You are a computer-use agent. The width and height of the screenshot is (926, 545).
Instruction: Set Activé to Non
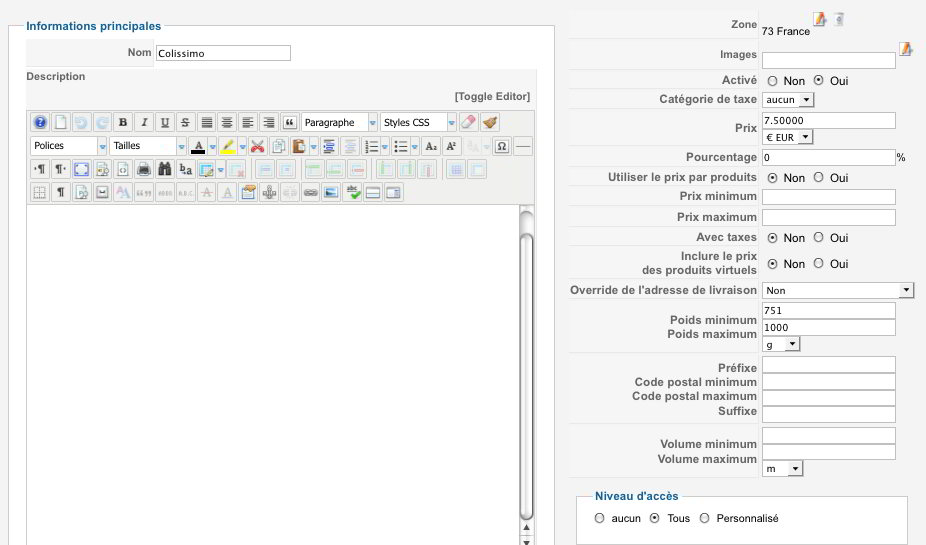(772, 81)
